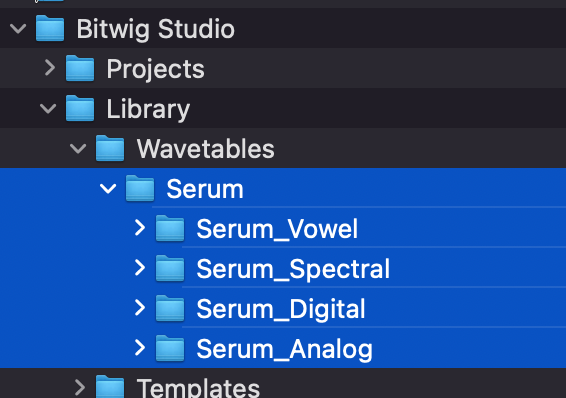This screenshot has height=398, width=566.
Task: Select the Serum_Analog row label
Action: click(x=284, y=350)
